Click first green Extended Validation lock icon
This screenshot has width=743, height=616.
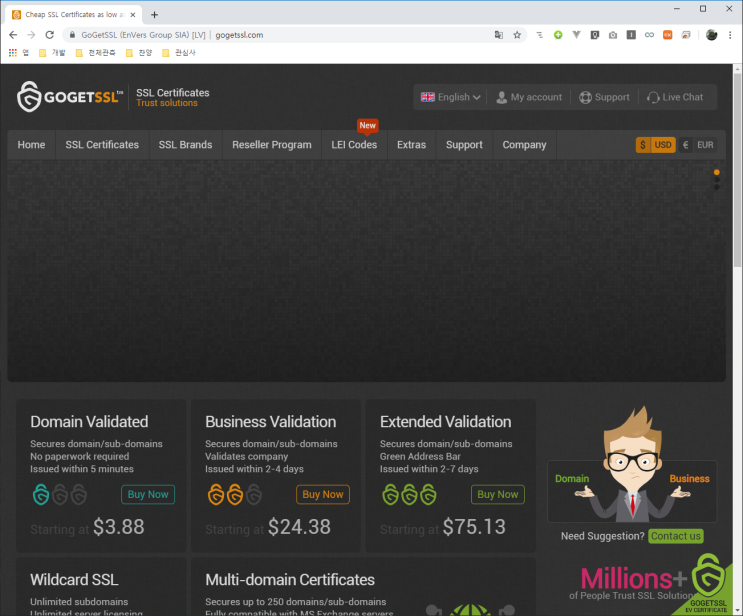390,494
